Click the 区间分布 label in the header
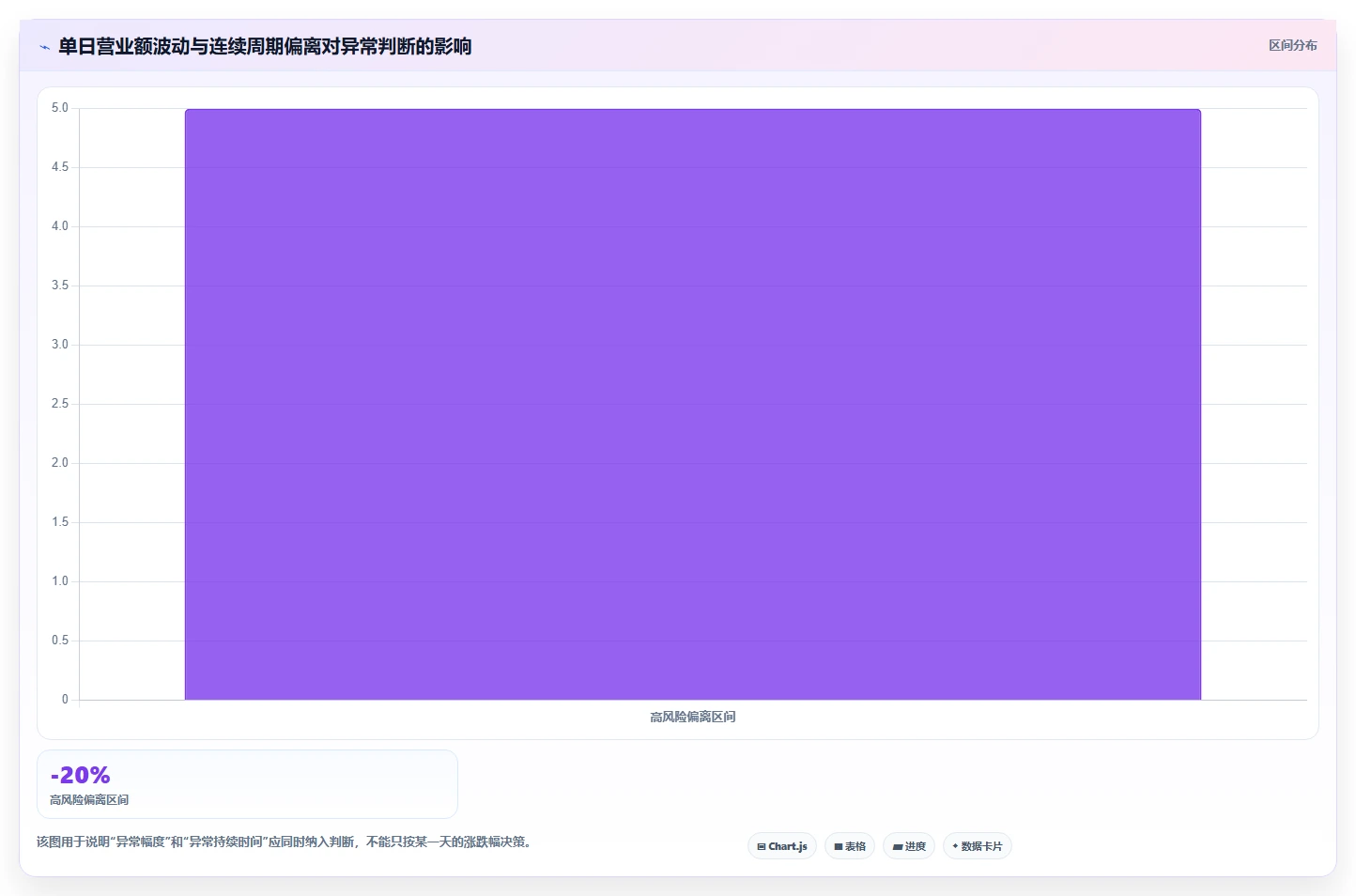The height and width of the screenshot is (896, 1356). tap(1292, 45)
